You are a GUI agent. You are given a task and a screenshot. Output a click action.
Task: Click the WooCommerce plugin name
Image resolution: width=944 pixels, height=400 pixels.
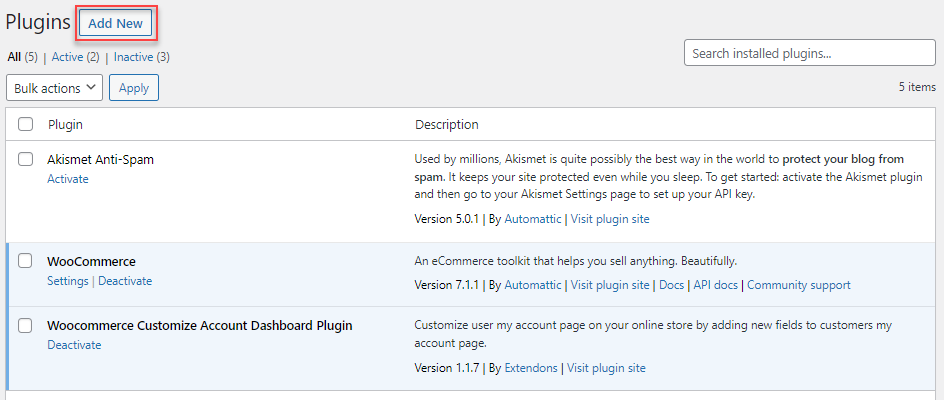click(92, 261)
